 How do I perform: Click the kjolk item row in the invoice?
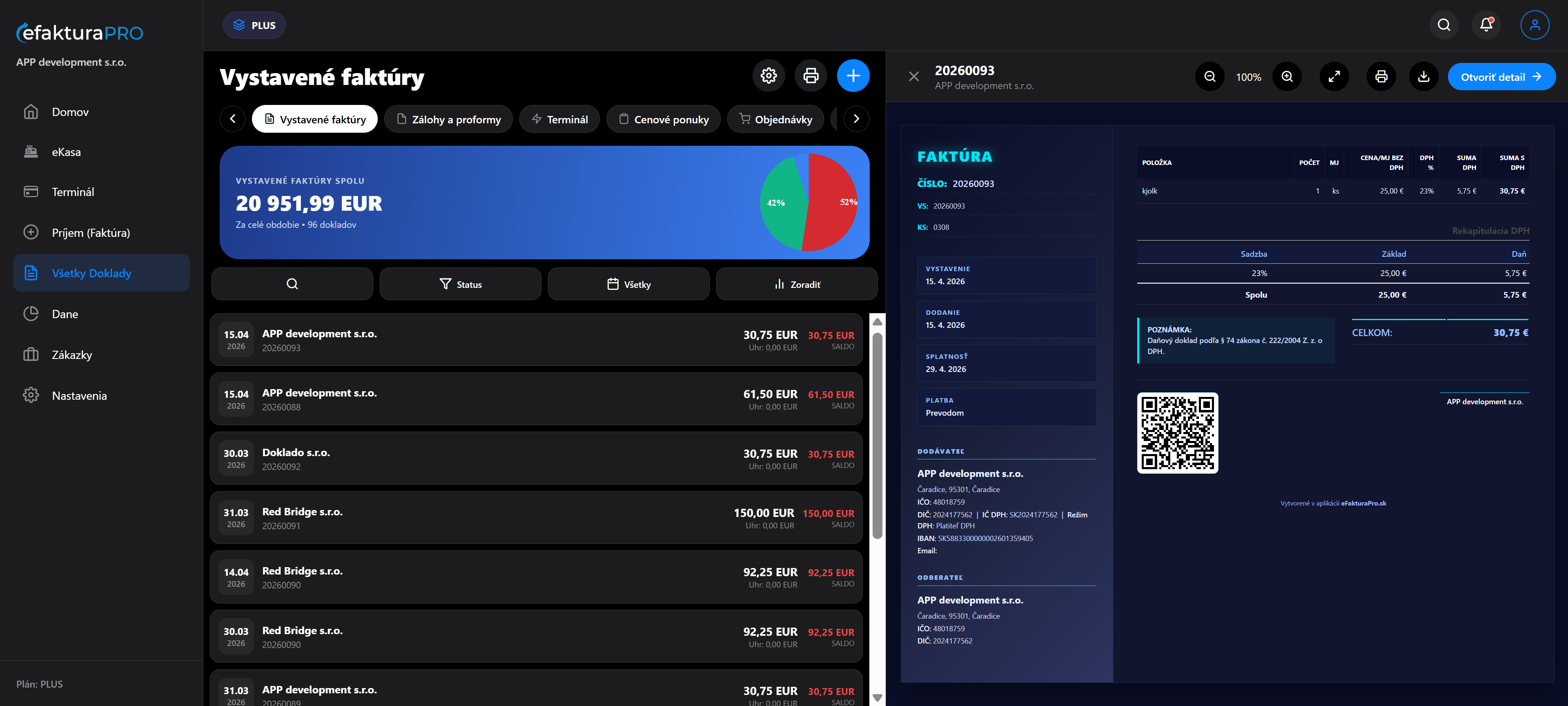[x=1333, y=191]
